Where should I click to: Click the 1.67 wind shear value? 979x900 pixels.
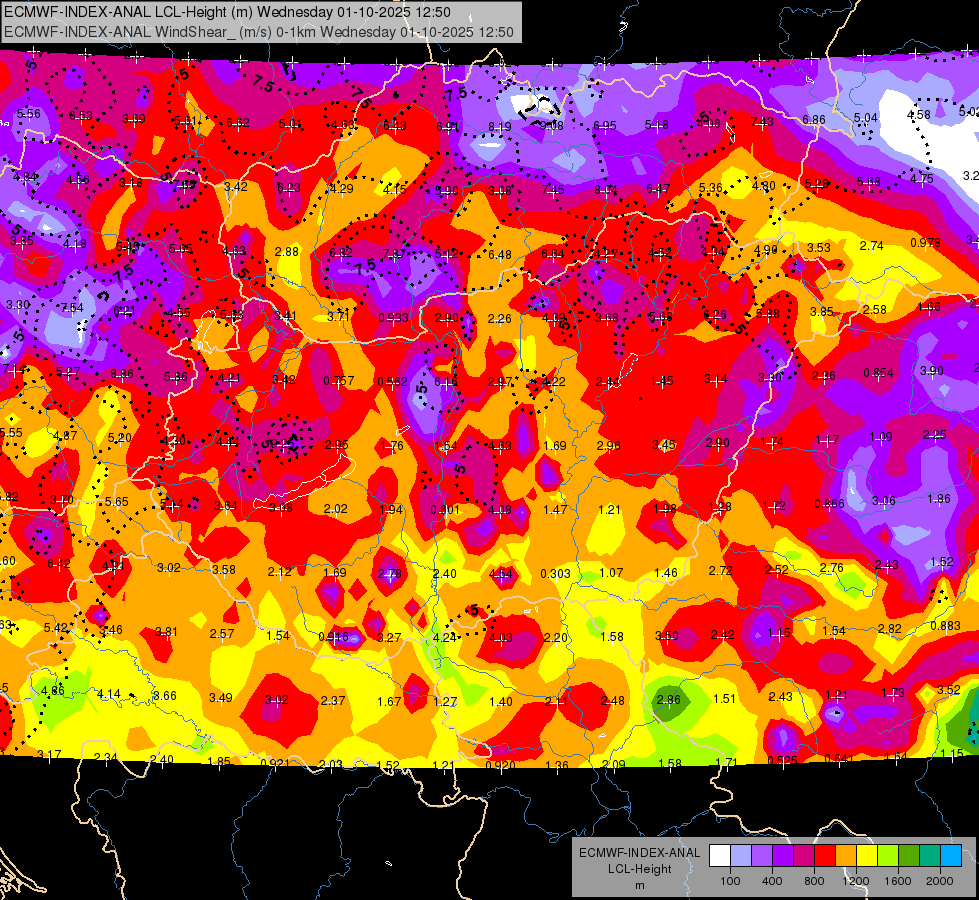(389, 701)
